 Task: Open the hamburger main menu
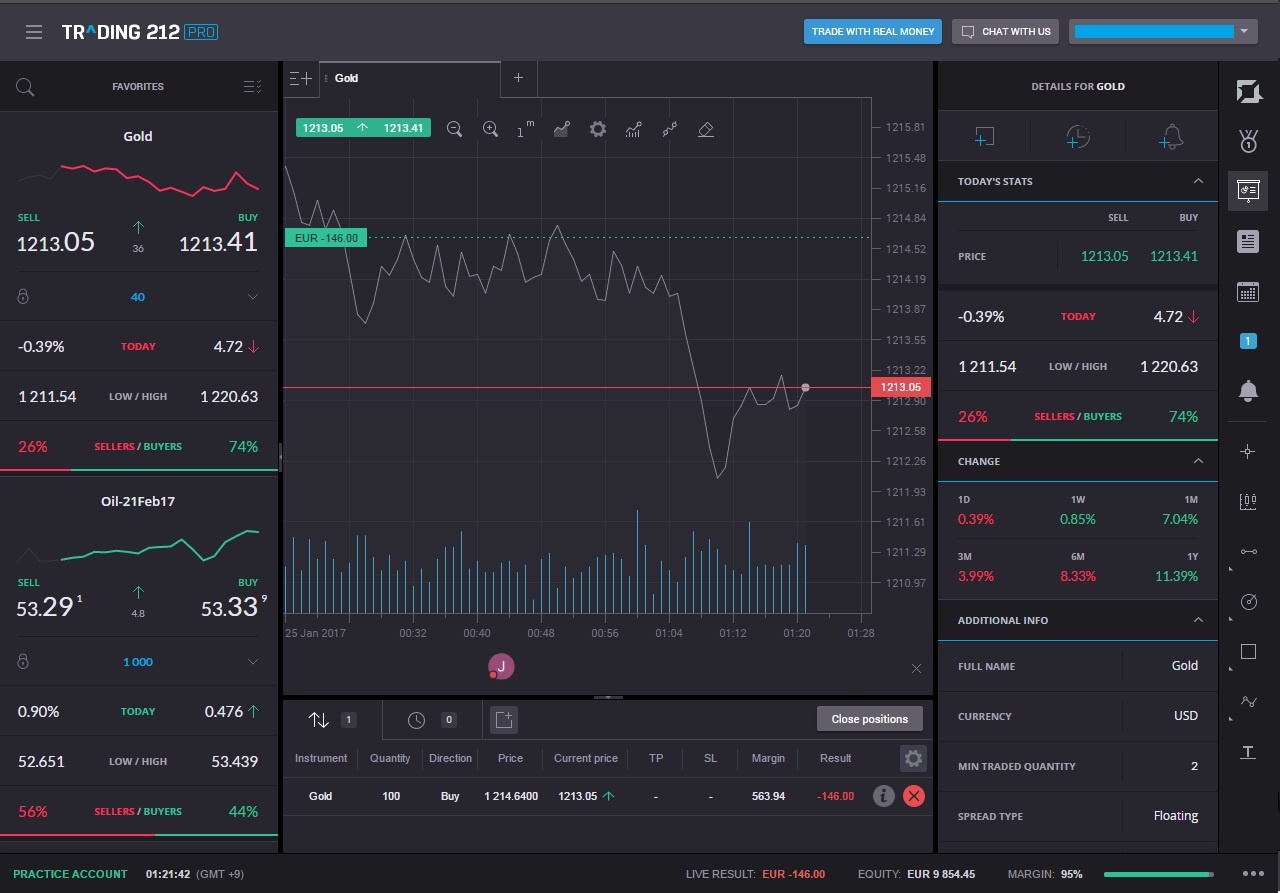click(x=34, y=32)
